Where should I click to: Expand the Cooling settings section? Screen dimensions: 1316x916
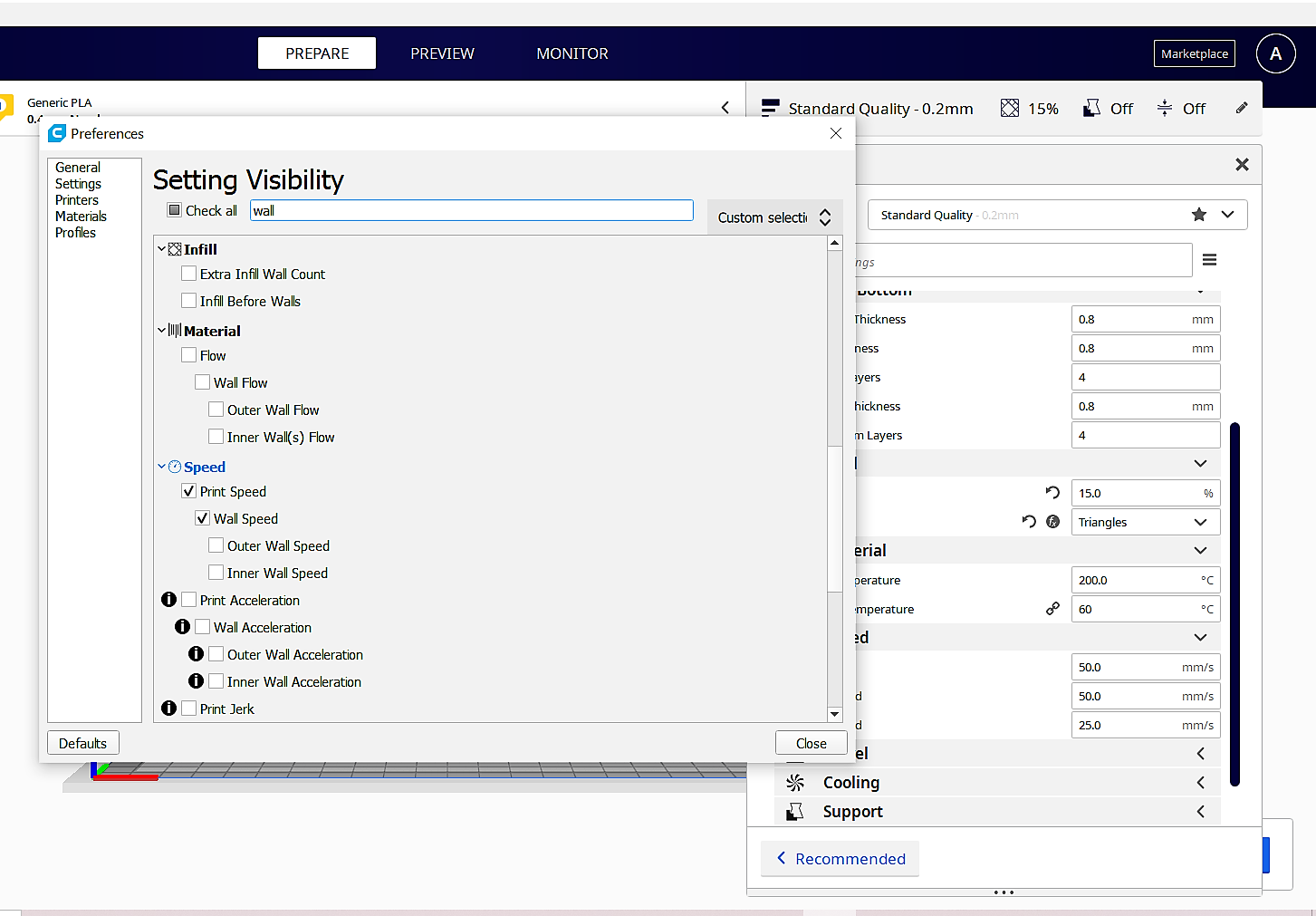[x=1201, y=783]
